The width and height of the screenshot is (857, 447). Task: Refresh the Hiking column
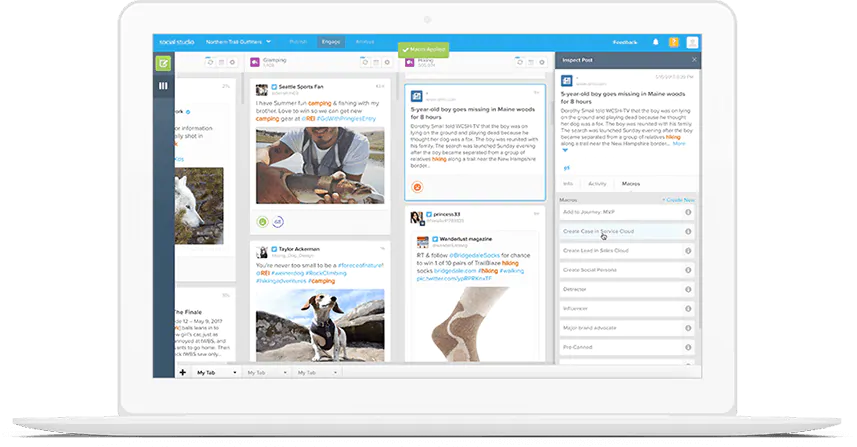(520, 62)
